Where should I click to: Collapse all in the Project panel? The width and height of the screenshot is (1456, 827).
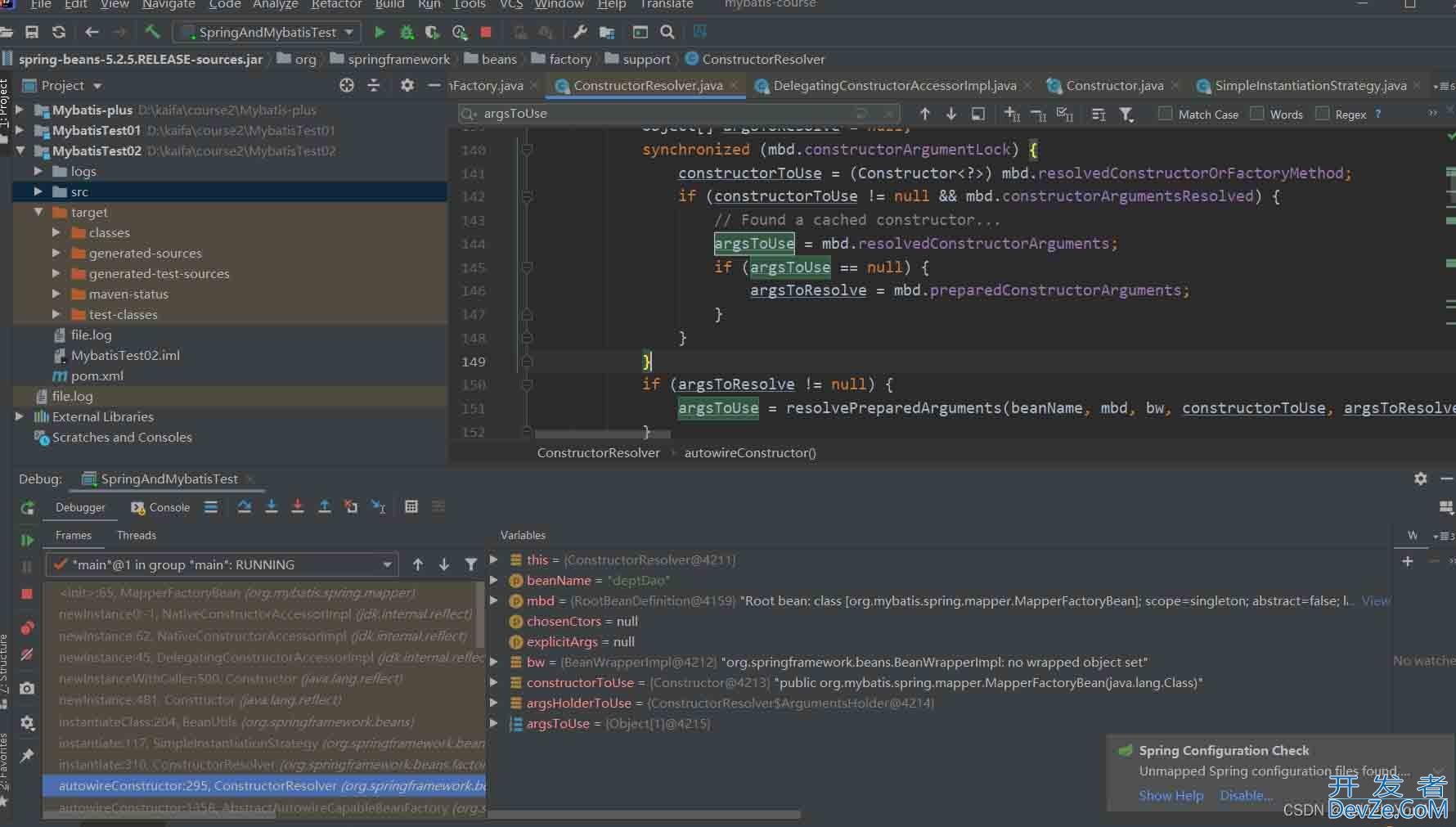pos(374,85)
